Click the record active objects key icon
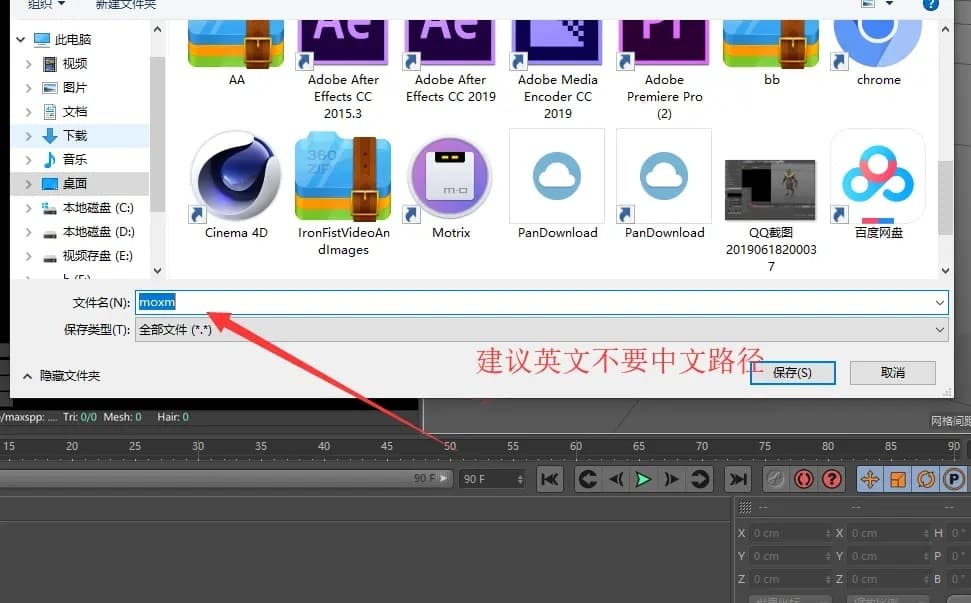 click(775, 479)
